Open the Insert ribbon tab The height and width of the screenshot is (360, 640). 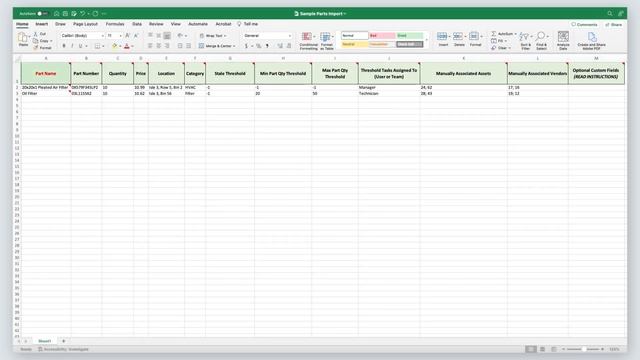[x=42, y=24]
